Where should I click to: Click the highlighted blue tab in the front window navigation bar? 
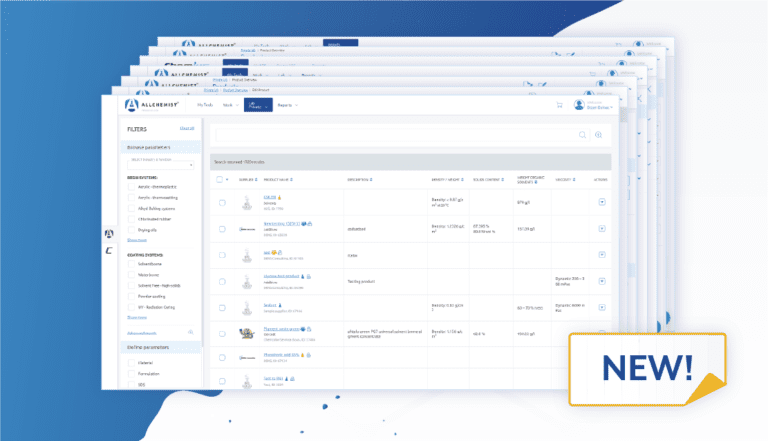pos(258,105)
